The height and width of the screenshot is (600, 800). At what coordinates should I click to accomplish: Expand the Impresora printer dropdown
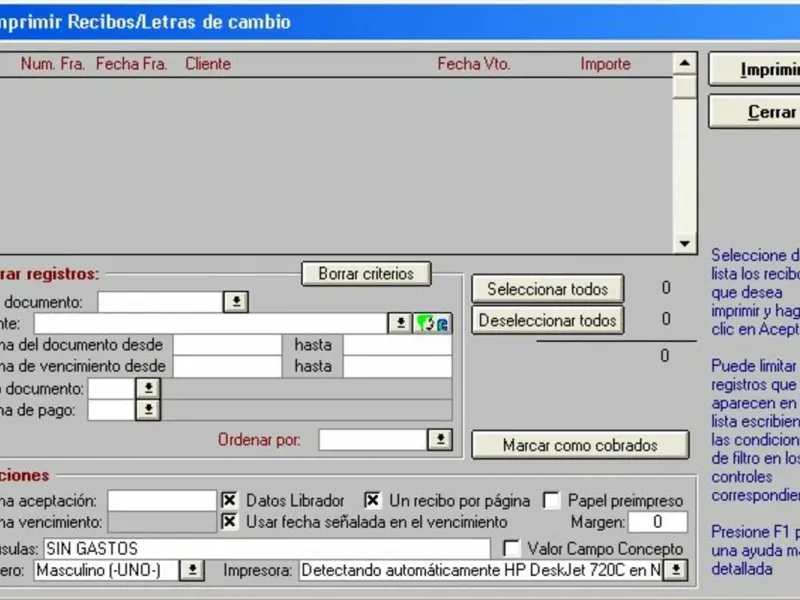[676, 570]
